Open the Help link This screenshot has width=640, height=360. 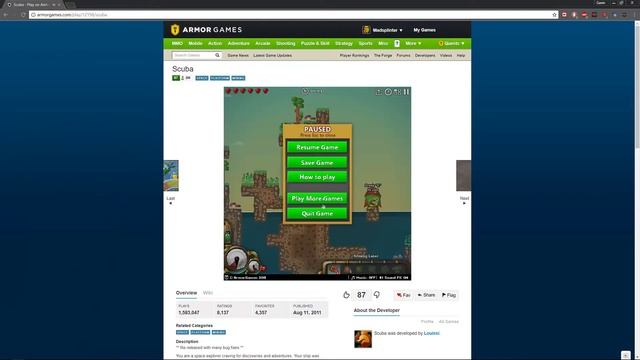[461, 56]
